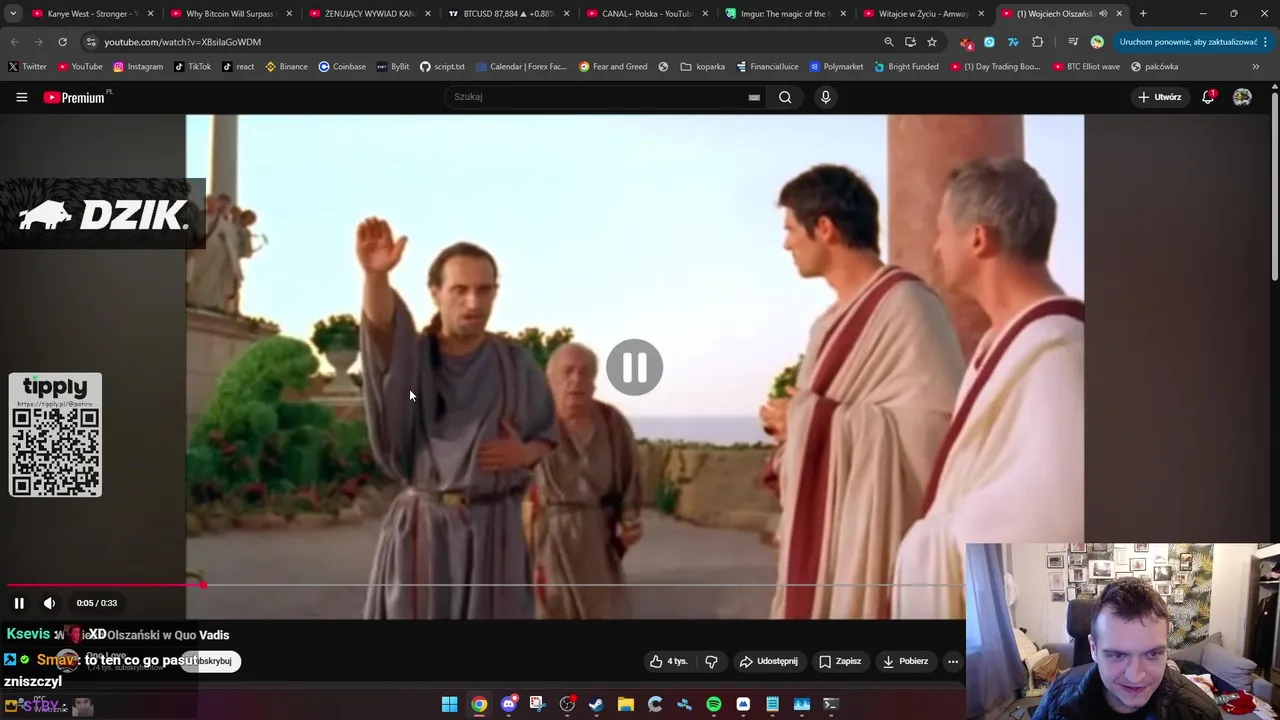Seek on the video progress bar scrubber
The width and height of the screenshot is (1280, 720).
pyautogui.click(x=203, y=585)
